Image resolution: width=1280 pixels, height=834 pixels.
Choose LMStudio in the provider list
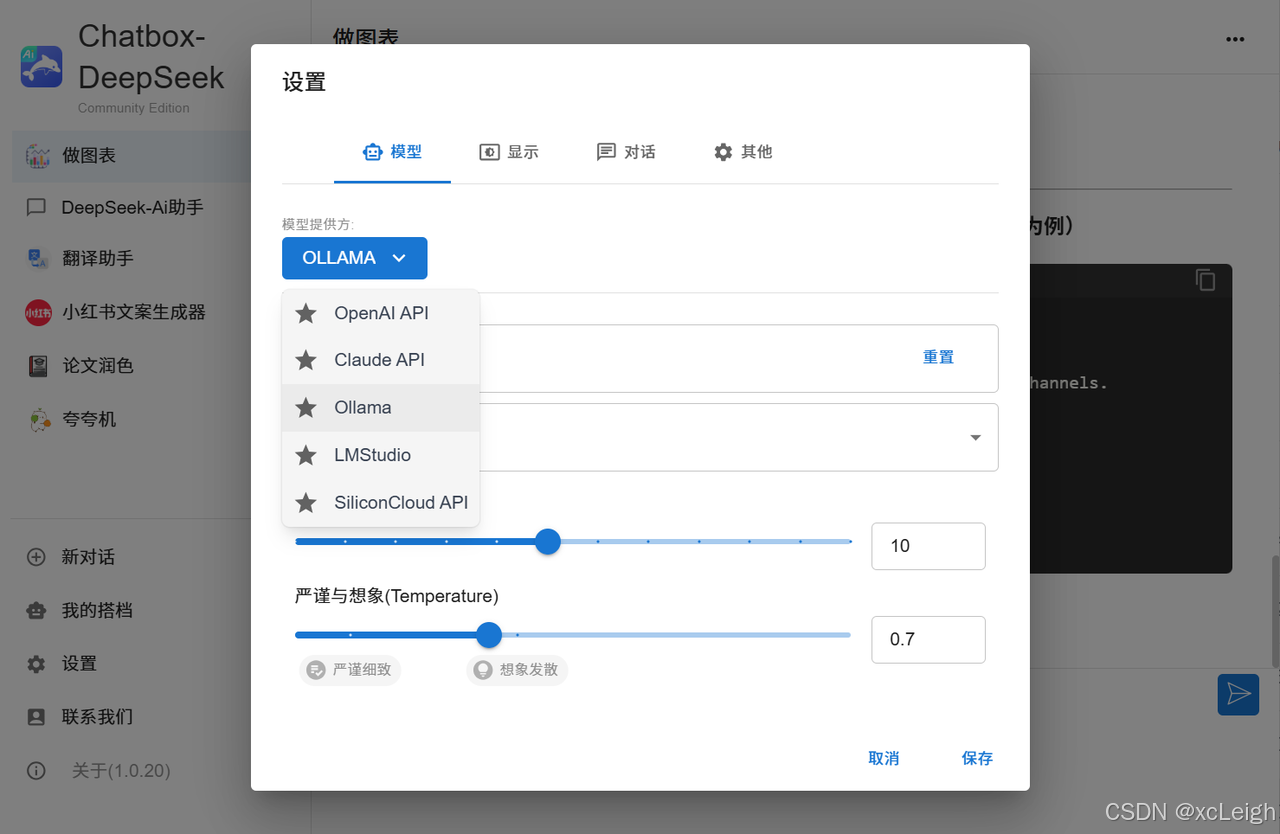point(381,455)
